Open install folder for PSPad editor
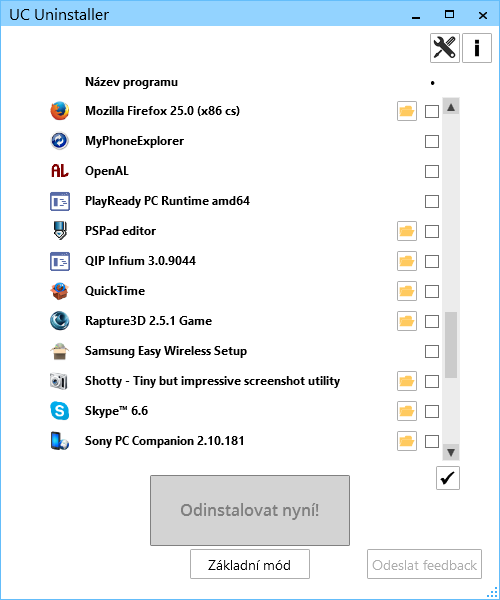Image resolution: width=500 pixels, height=600 pixels. point(407,231)
